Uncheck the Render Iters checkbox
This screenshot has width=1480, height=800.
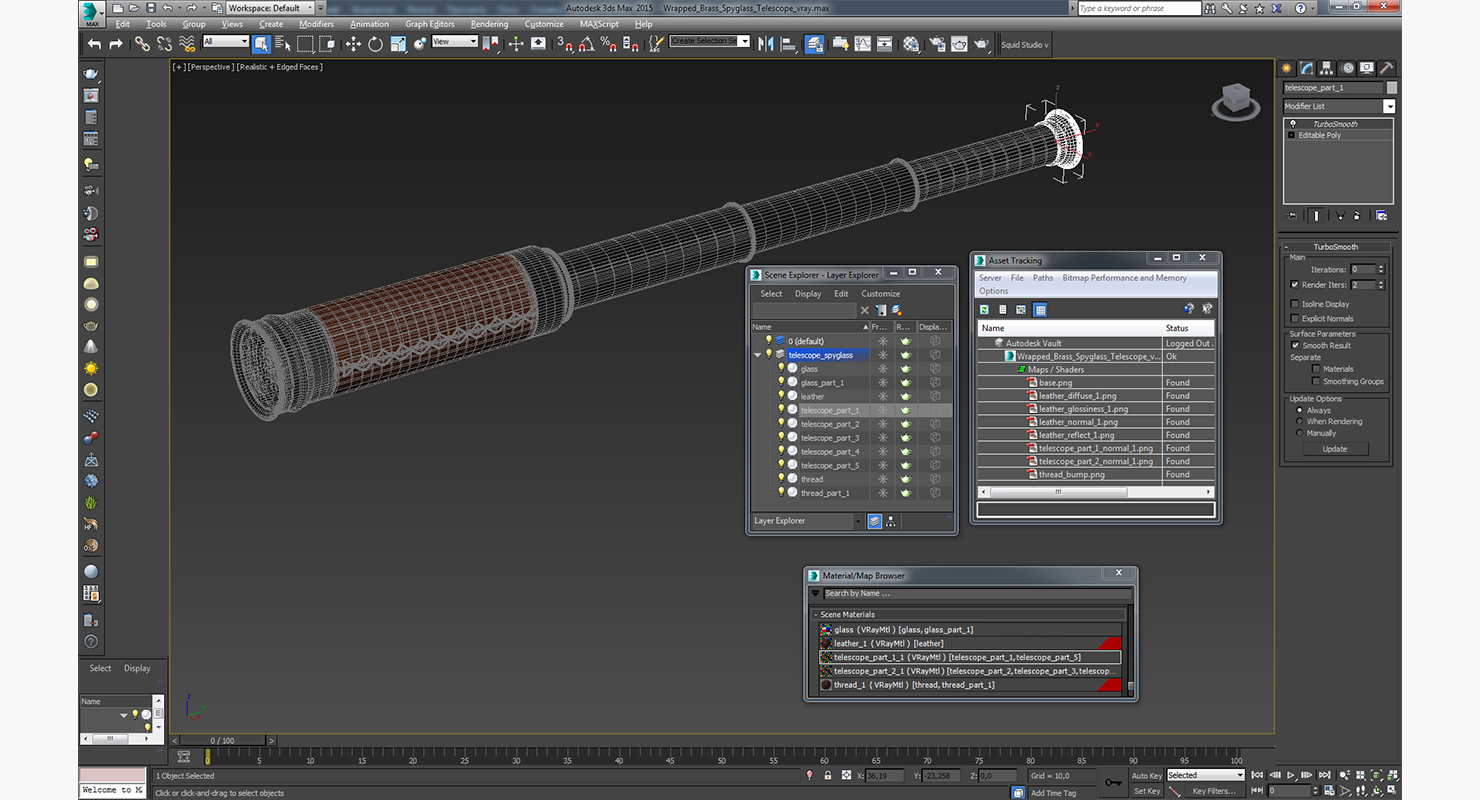(x=1295, y=285)
